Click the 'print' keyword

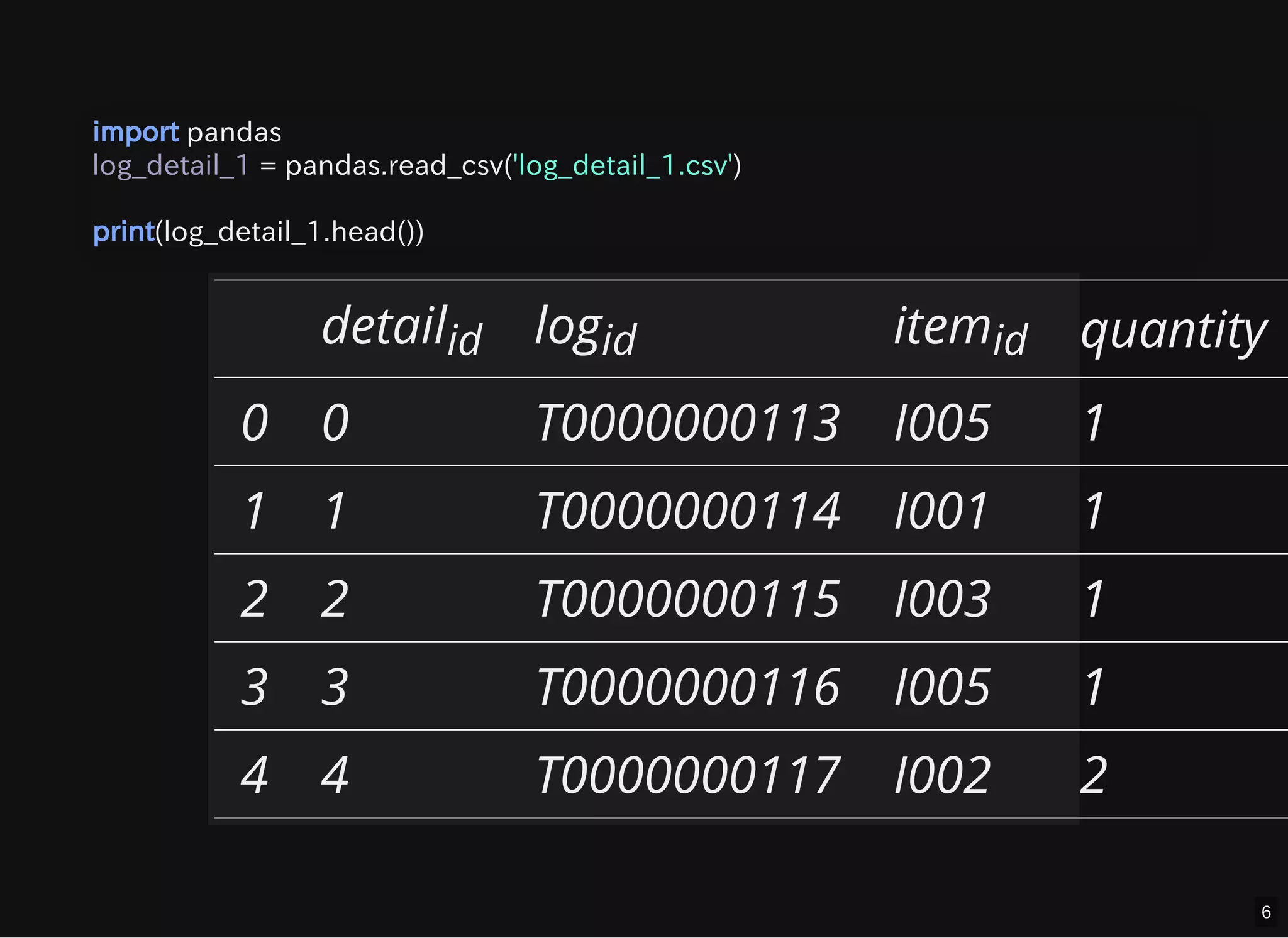(124, 233)
